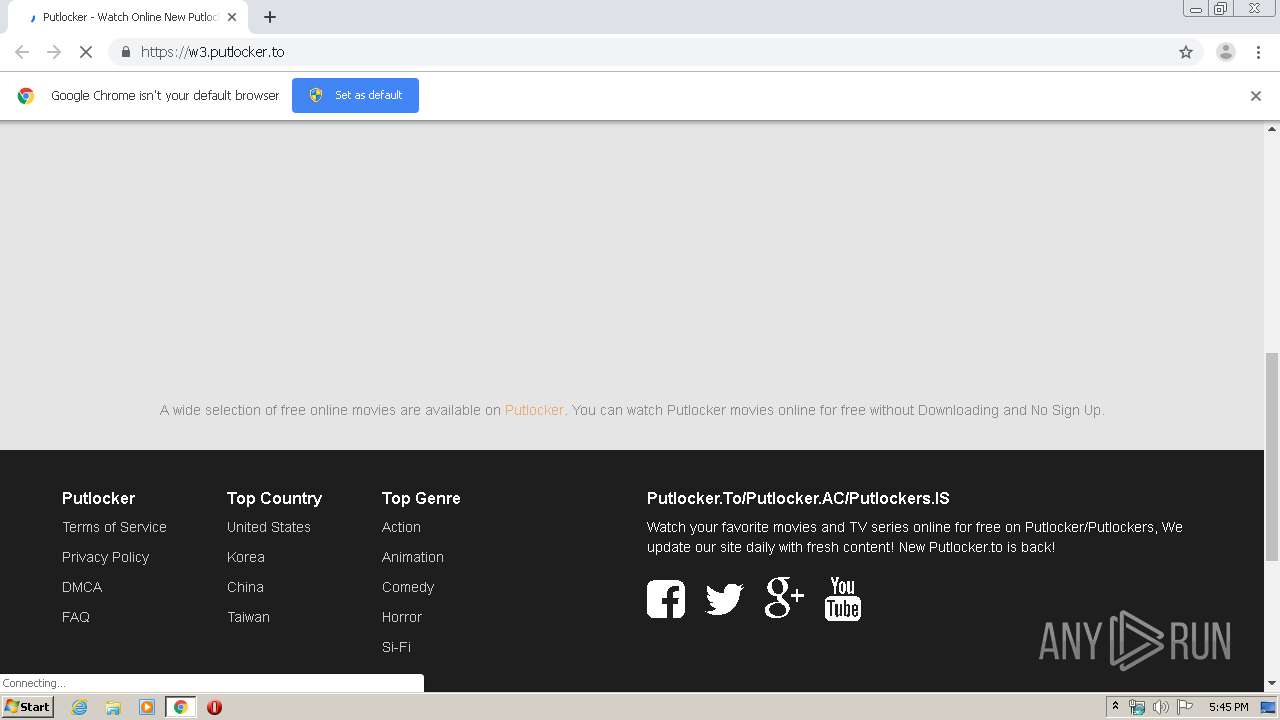Browse the Comedy genre
Viewport: 1280px width, 720px height.
pos(408,587)
